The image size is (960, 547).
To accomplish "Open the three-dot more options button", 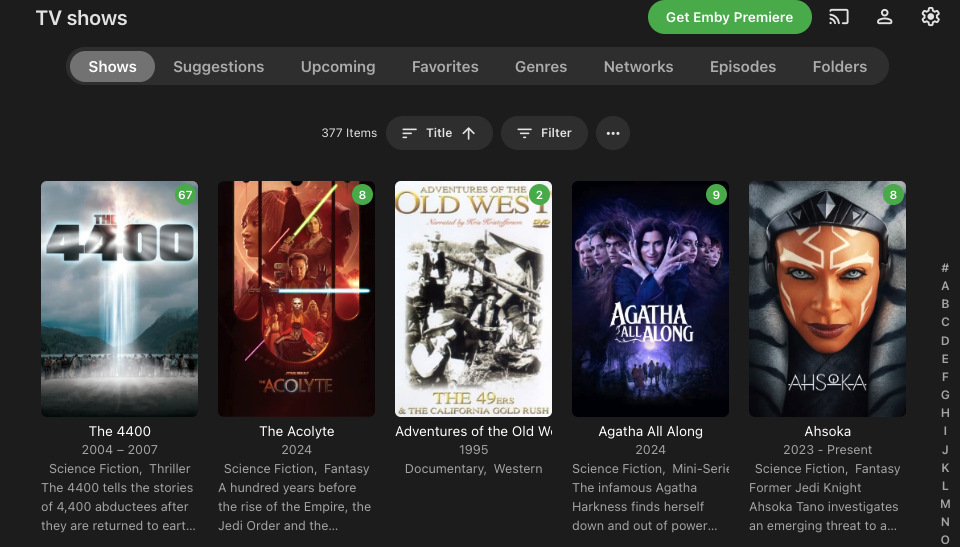I will pyautogui.click(x=613, y=133).
